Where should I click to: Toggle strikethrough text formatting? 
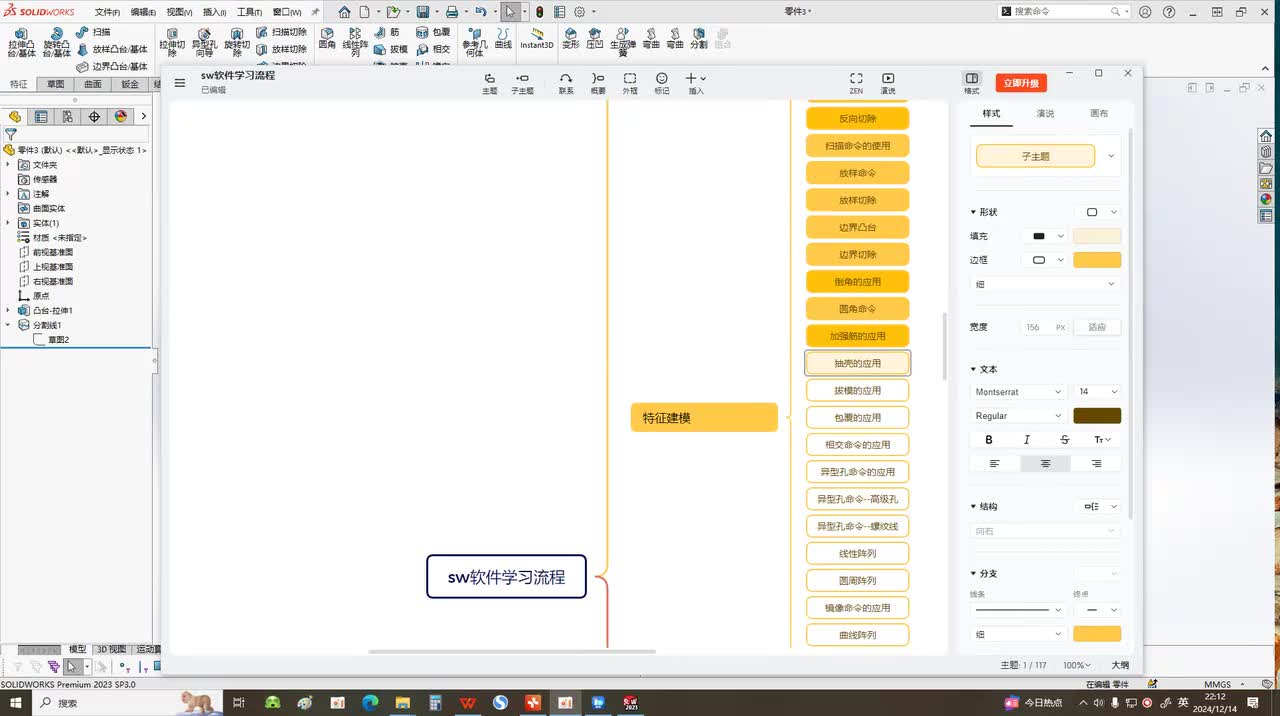(1064, 440)
